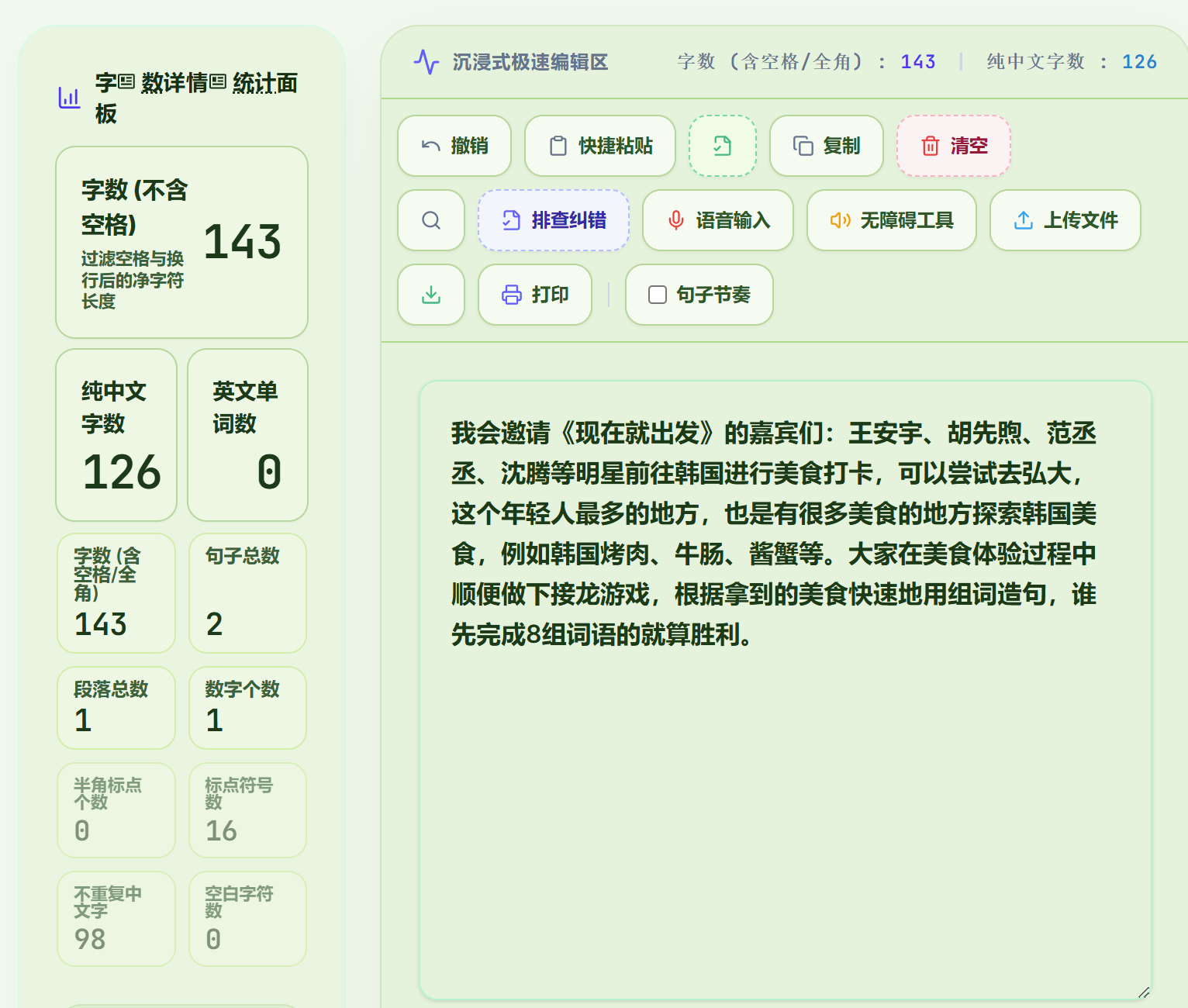Click the upload arrow icon in 上传文件
Viewport: 1188px width, 1008px height.
1024,220
